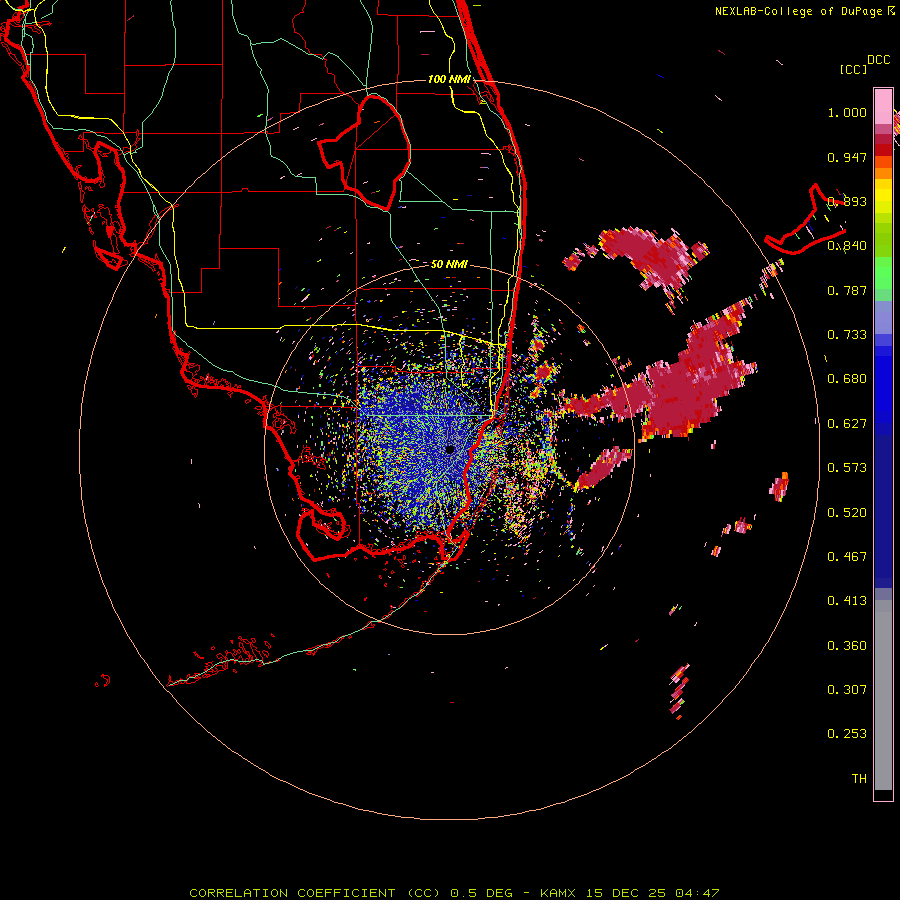
Task: Click the CORRELATION COEFFICIENT (CC) caption text
Action: coord(315,893)
